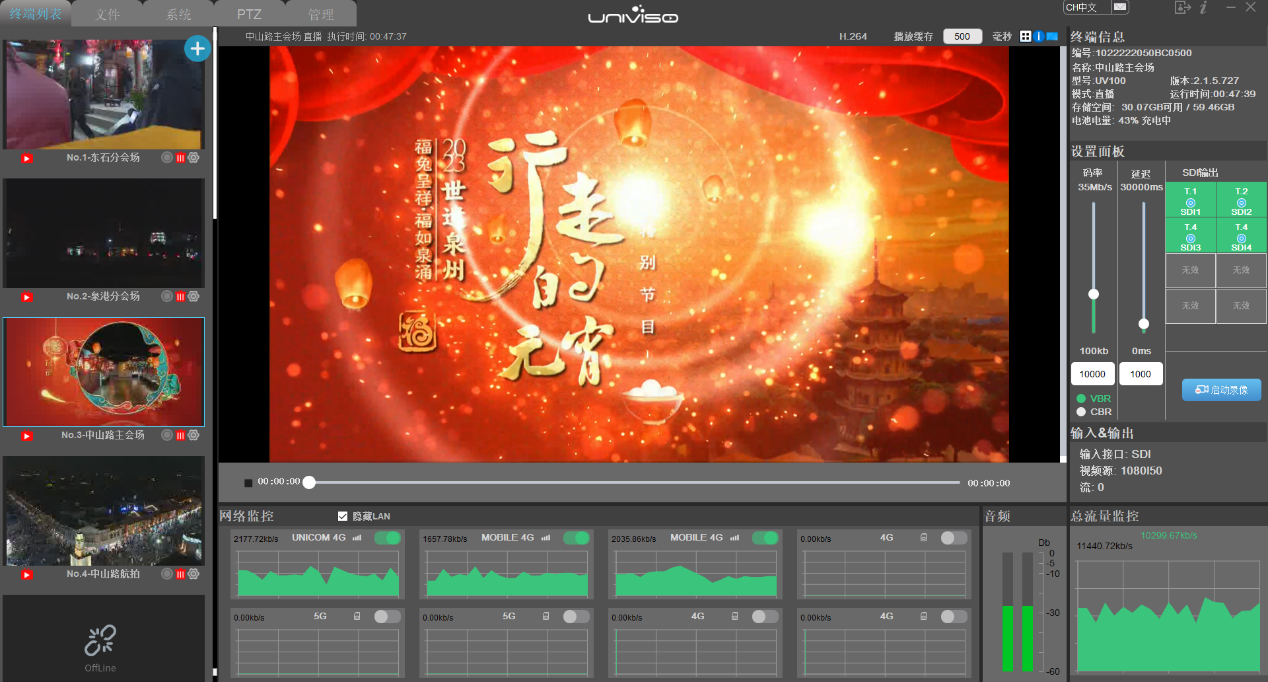
Task: Open the 管理 tab
Action: [x=321, y=14]
